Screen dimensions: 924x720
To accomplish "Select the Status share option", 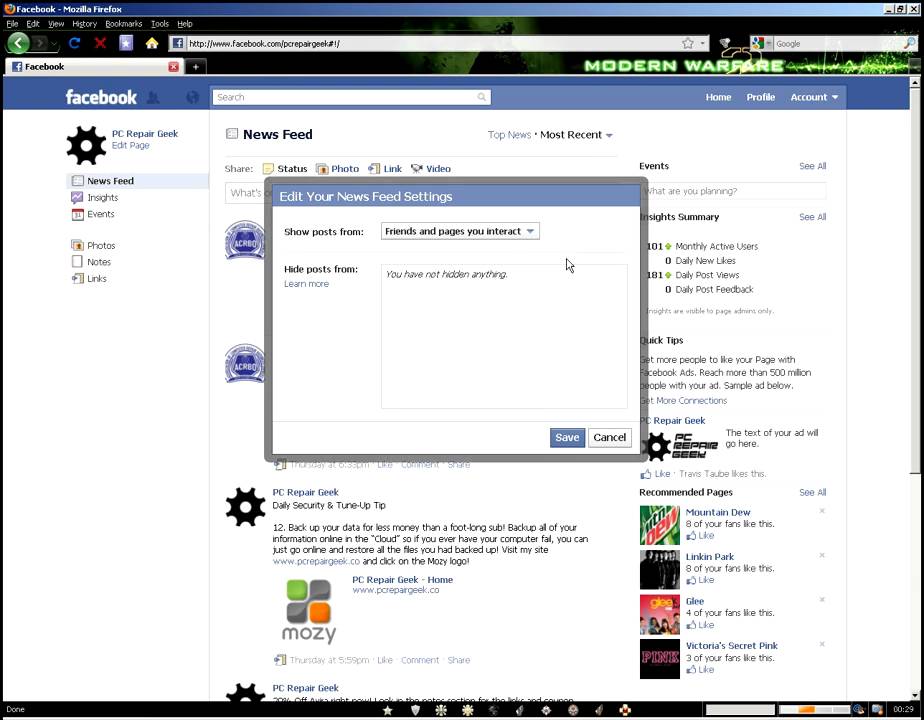I will click(285, 169).
